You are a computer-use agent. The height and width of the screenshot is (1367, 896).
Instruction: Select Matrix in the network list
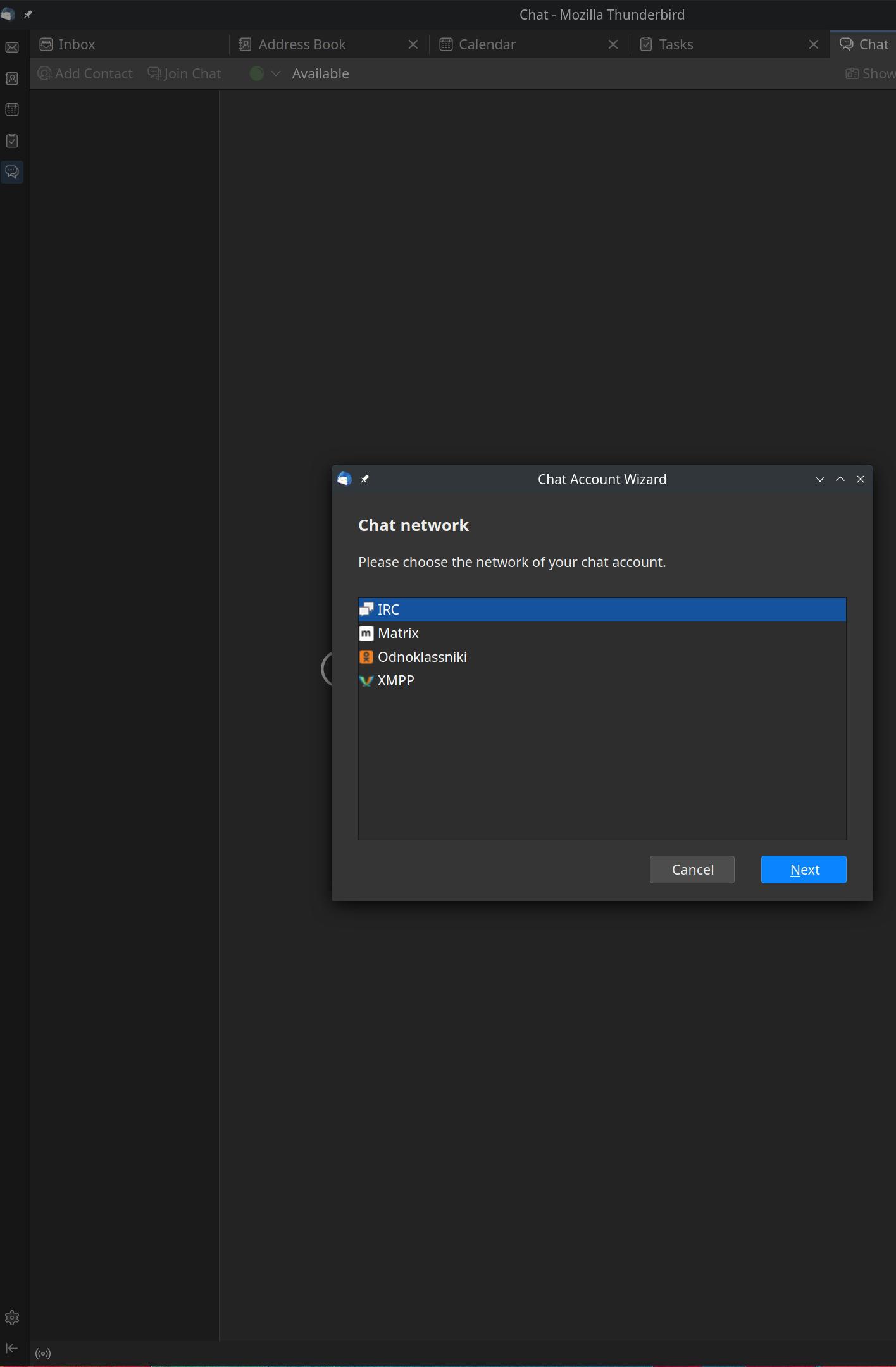(399, 633)
